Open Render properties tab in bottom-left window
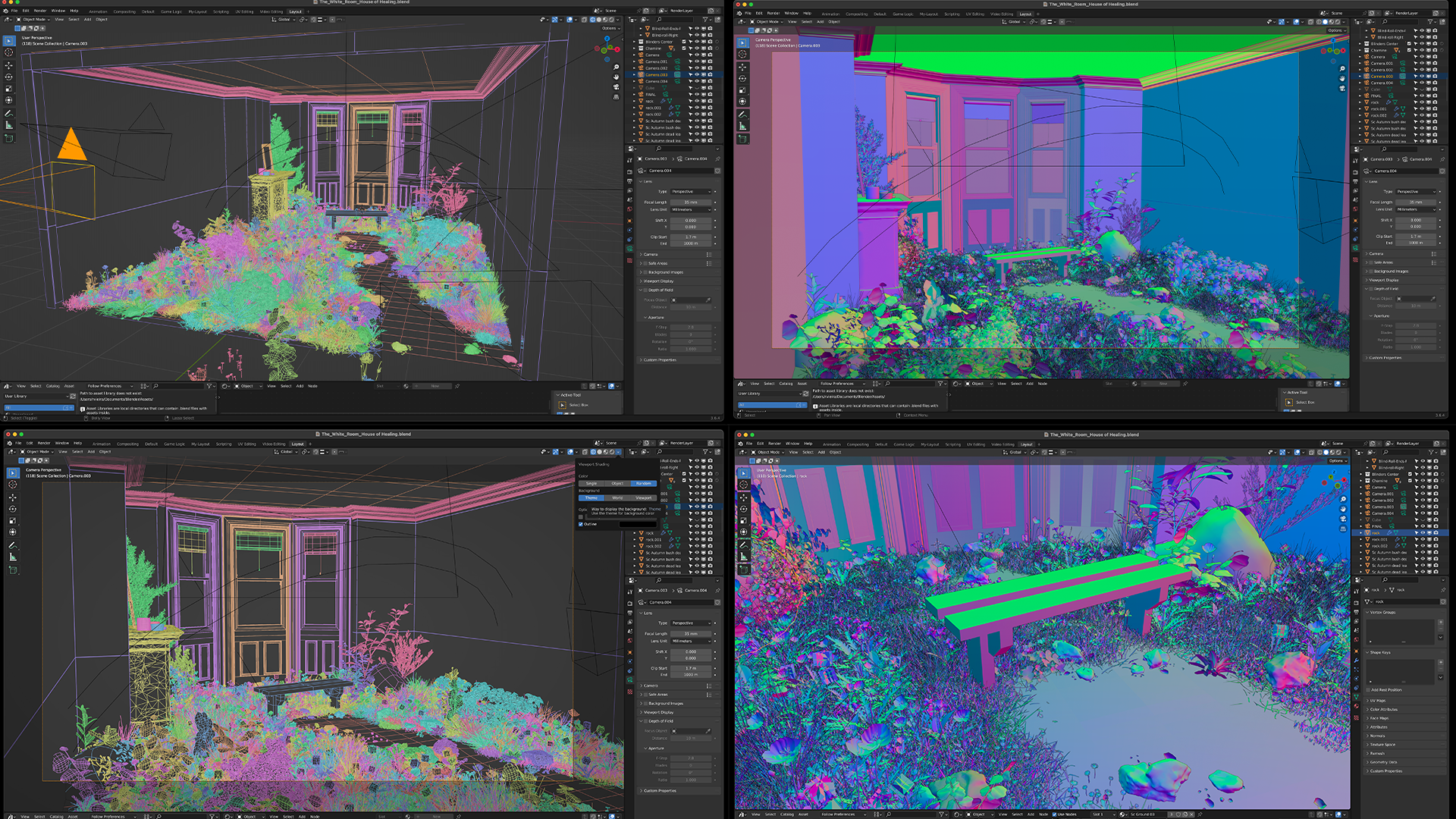Viewport: 1456px width, 819px height. point(629,604)
